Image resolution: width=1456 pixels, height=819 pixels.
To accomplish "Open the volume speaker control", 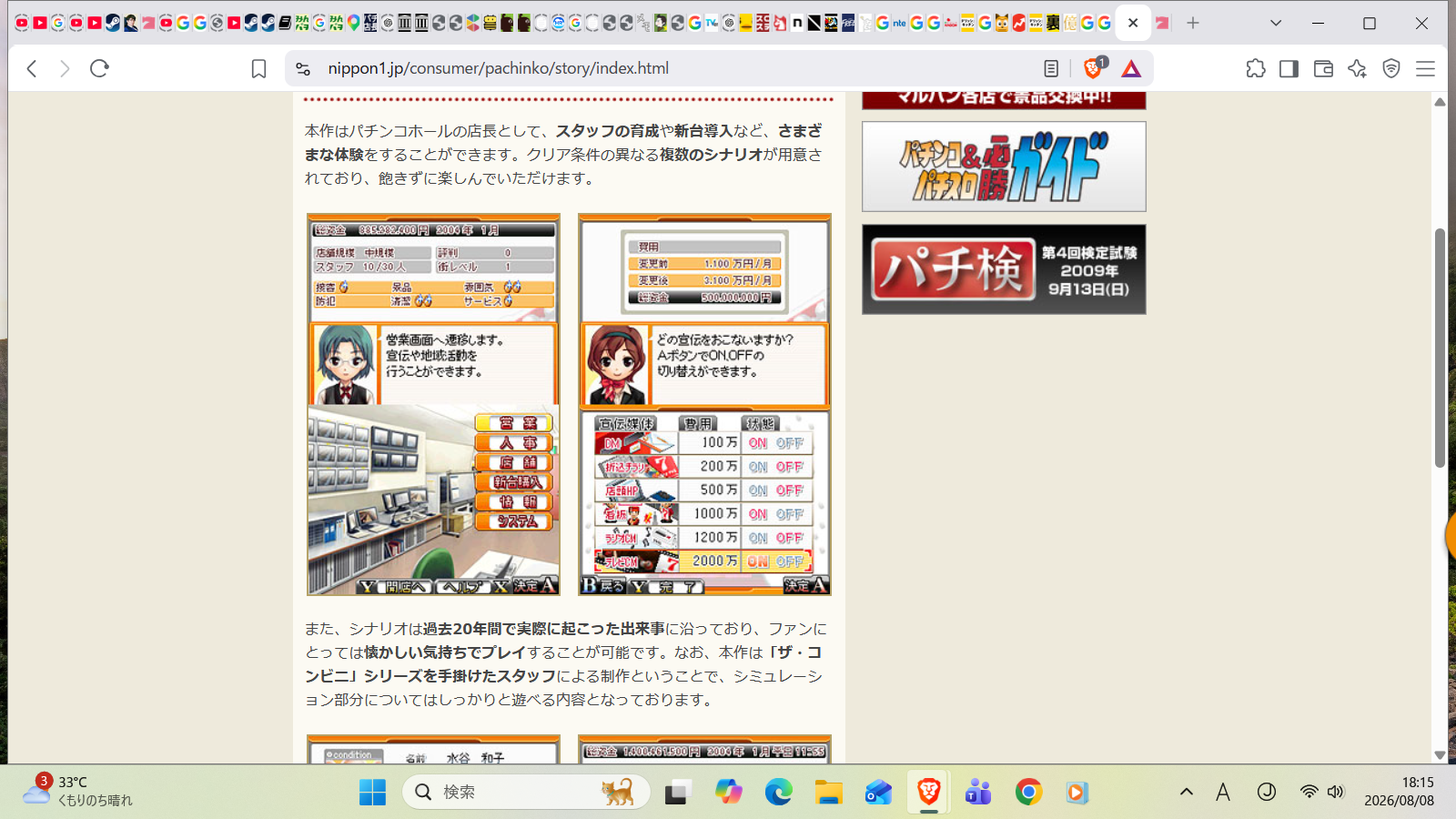I will coord(1336,792).
